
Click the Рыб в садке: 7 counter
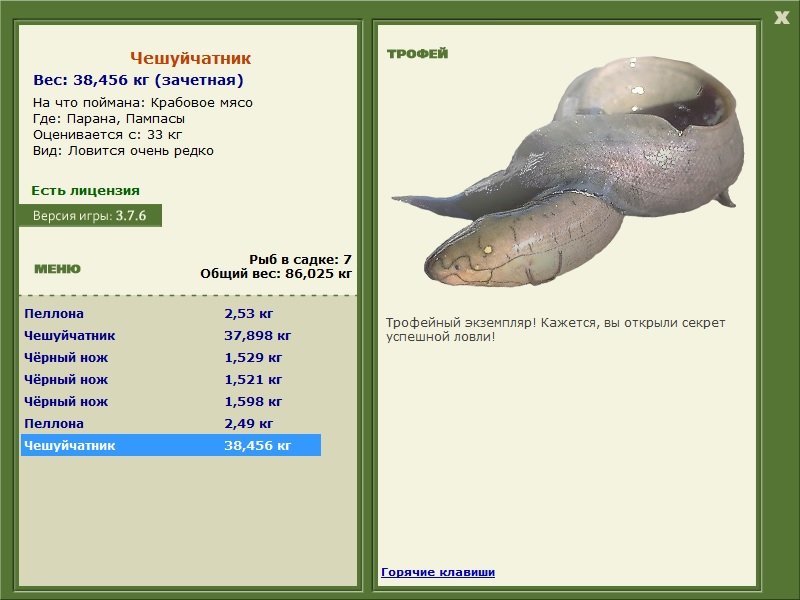coord(300,259)
